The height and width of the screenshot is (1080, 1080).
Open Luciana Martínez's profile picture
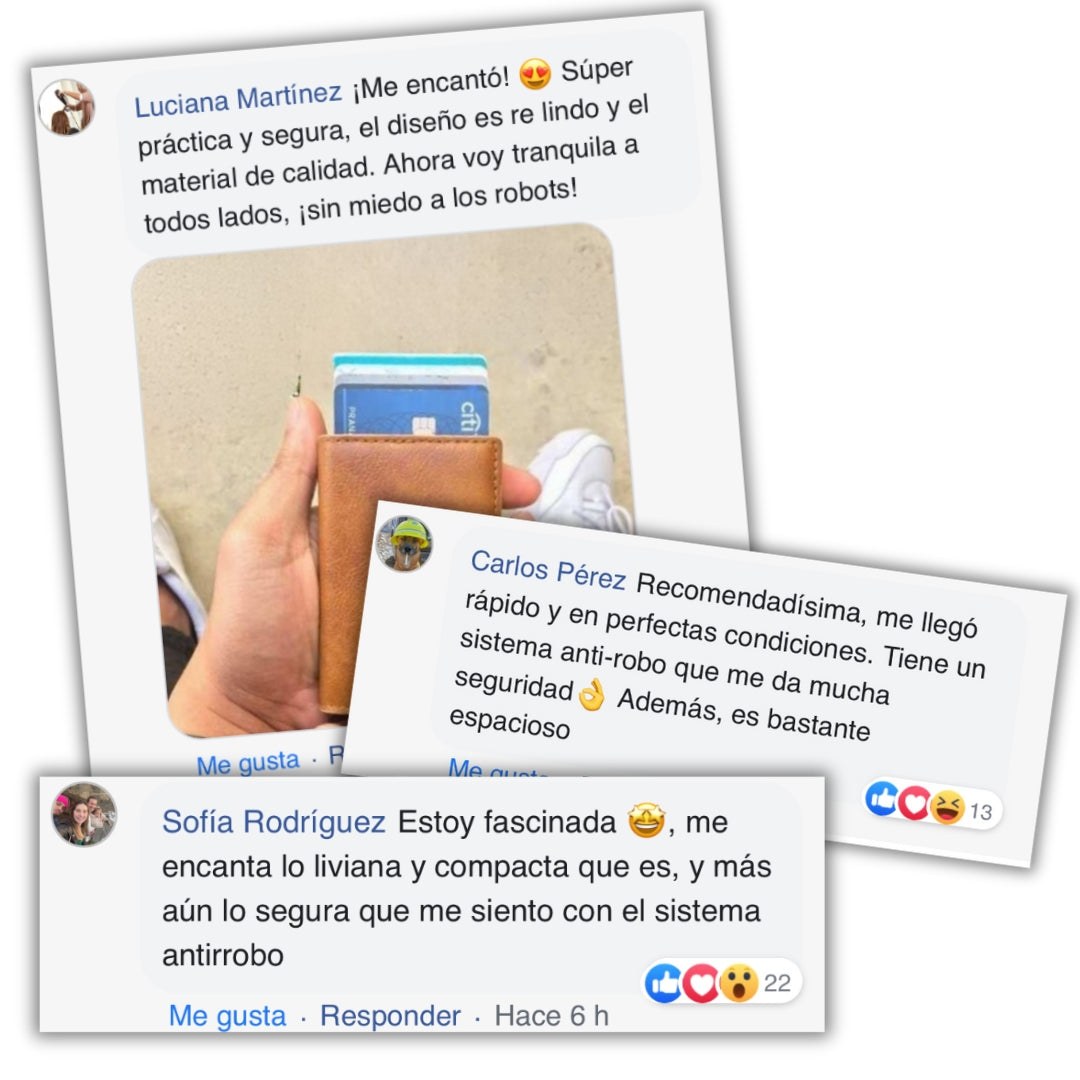(x=66, y=107)
